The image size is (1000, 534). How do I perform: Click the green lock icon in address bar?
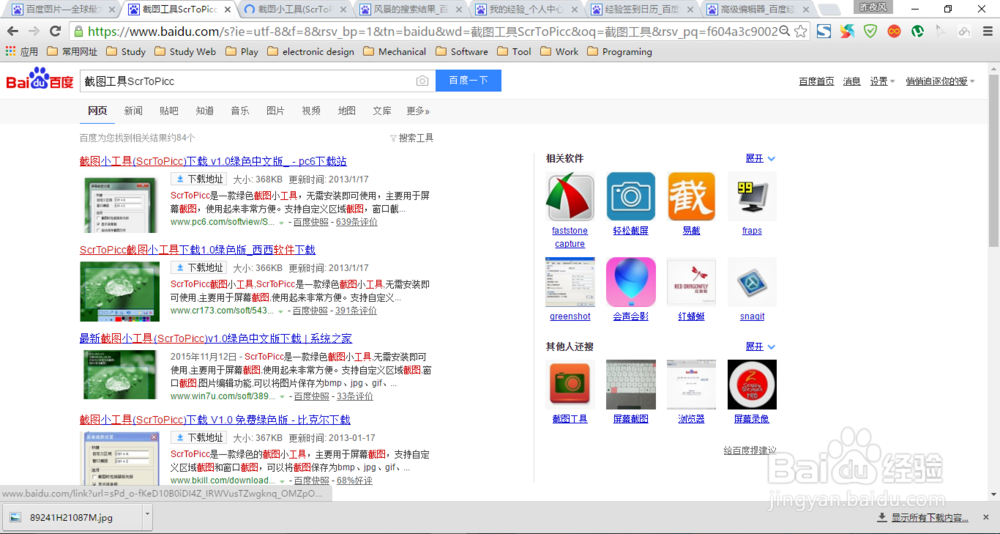pyautogui.click(x=78, y=31)
